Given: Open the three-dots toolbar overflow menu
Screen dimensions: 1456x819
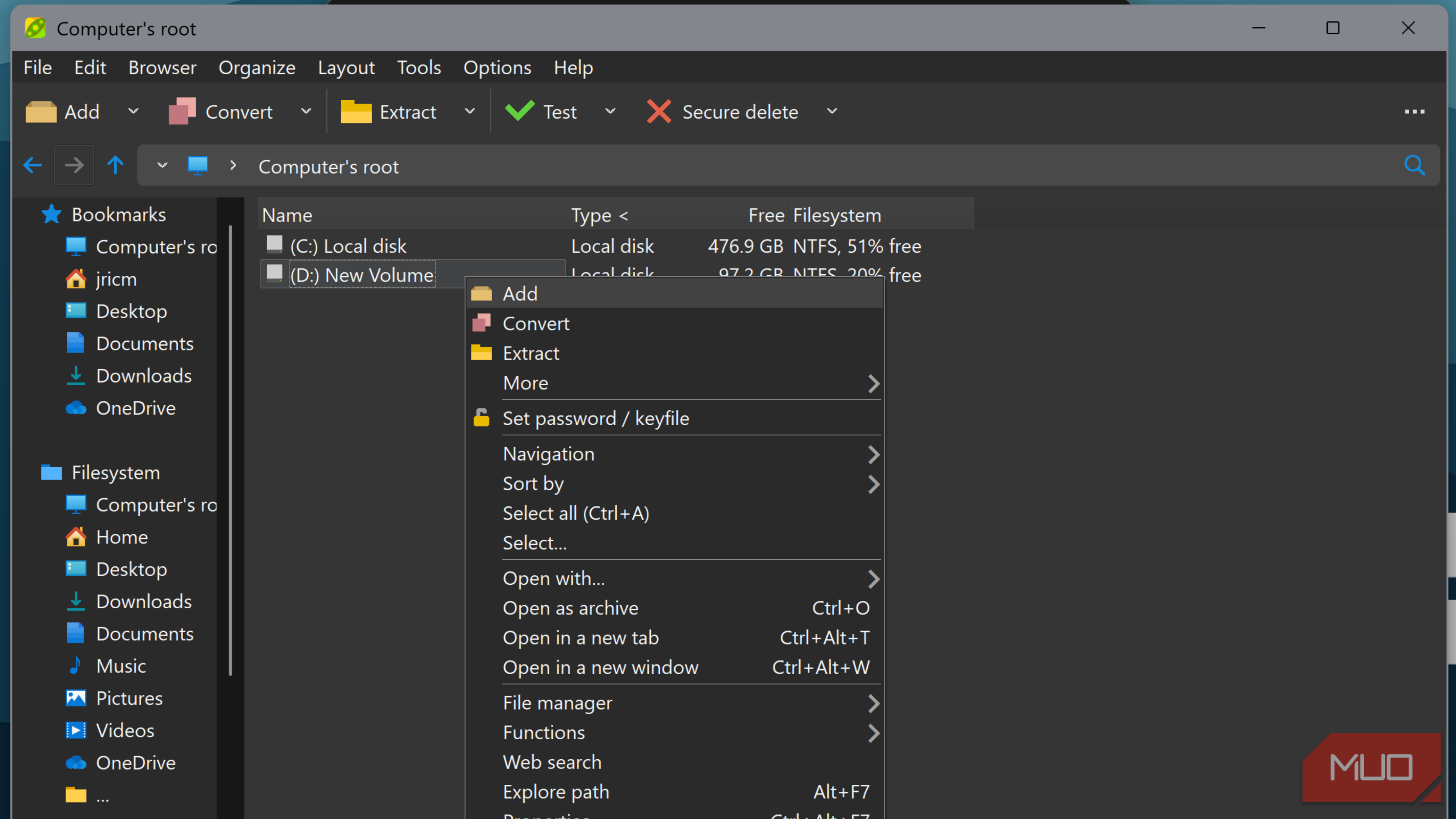Looking at the screenshot, I should 1414,111.
